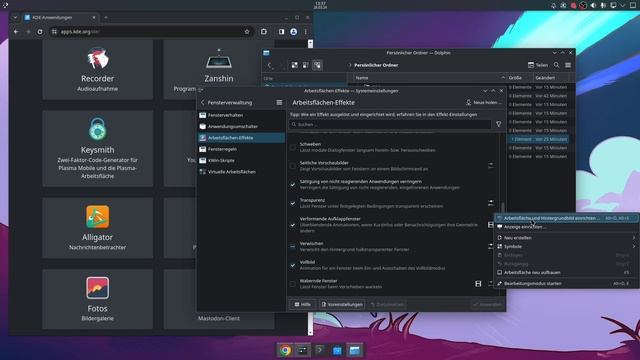The width and height of the screenshot is (640, 360).
Task: Open Dolphin file manager taskbar icon
Action: click(x=354, y=350)
